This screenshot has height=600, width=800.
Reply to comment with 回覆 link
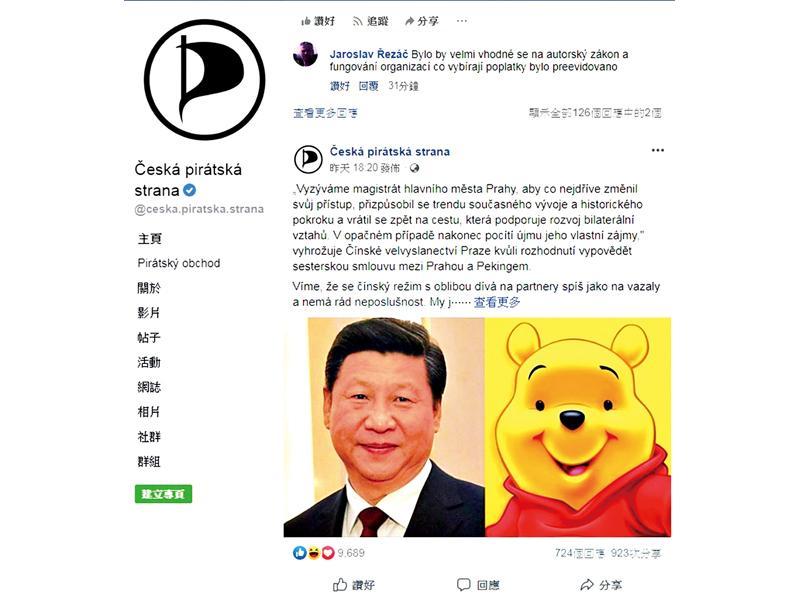coord(368,86)
